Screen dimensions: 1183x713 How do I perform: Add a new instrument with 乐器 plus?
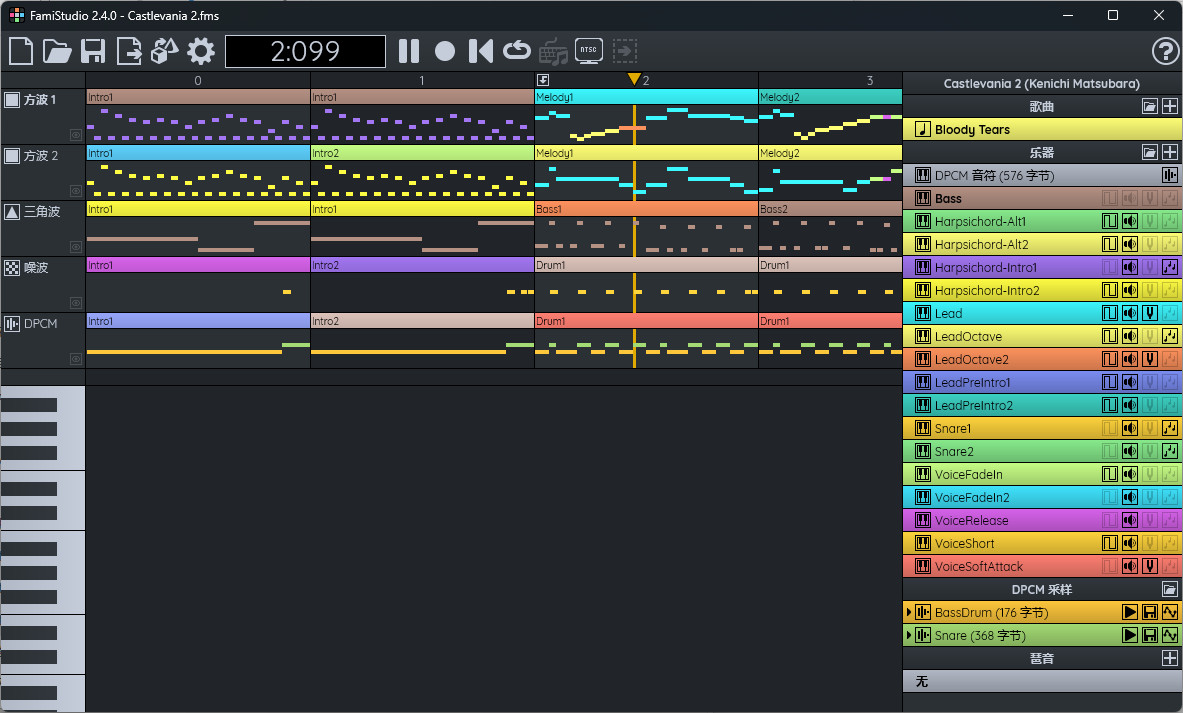coord(1169,152)
